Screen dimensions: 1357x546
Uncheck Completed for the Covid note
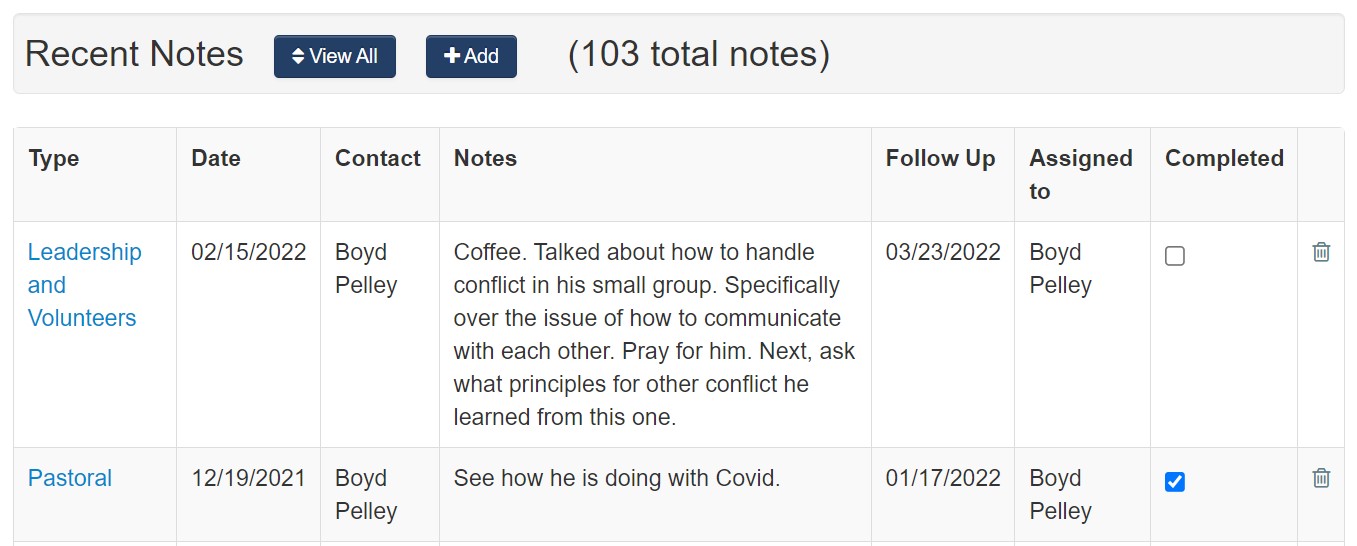[1175, 482]
